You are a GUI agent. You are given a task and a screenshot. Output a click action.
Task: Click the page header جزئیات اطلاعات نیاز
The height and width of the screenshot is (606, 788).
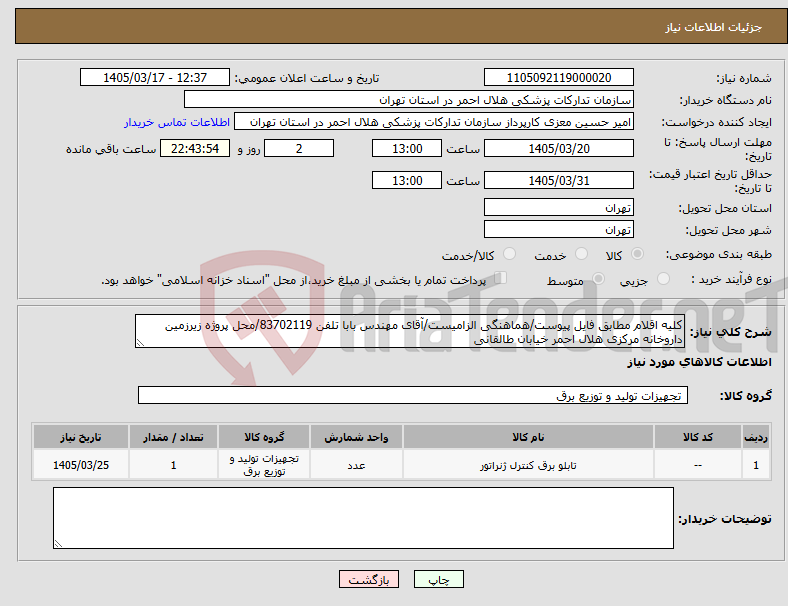click(714, 27)
